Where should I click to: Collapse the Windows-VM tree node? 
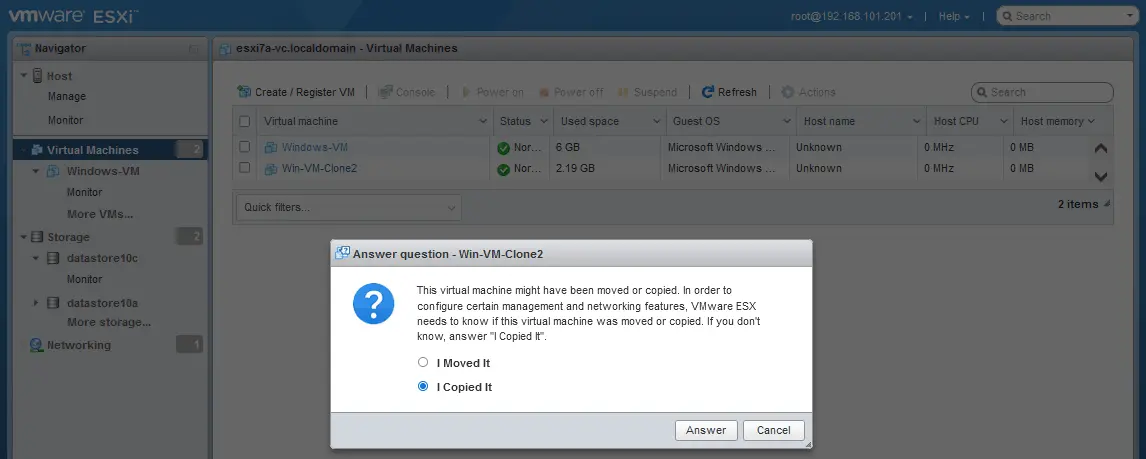[36, 171]
